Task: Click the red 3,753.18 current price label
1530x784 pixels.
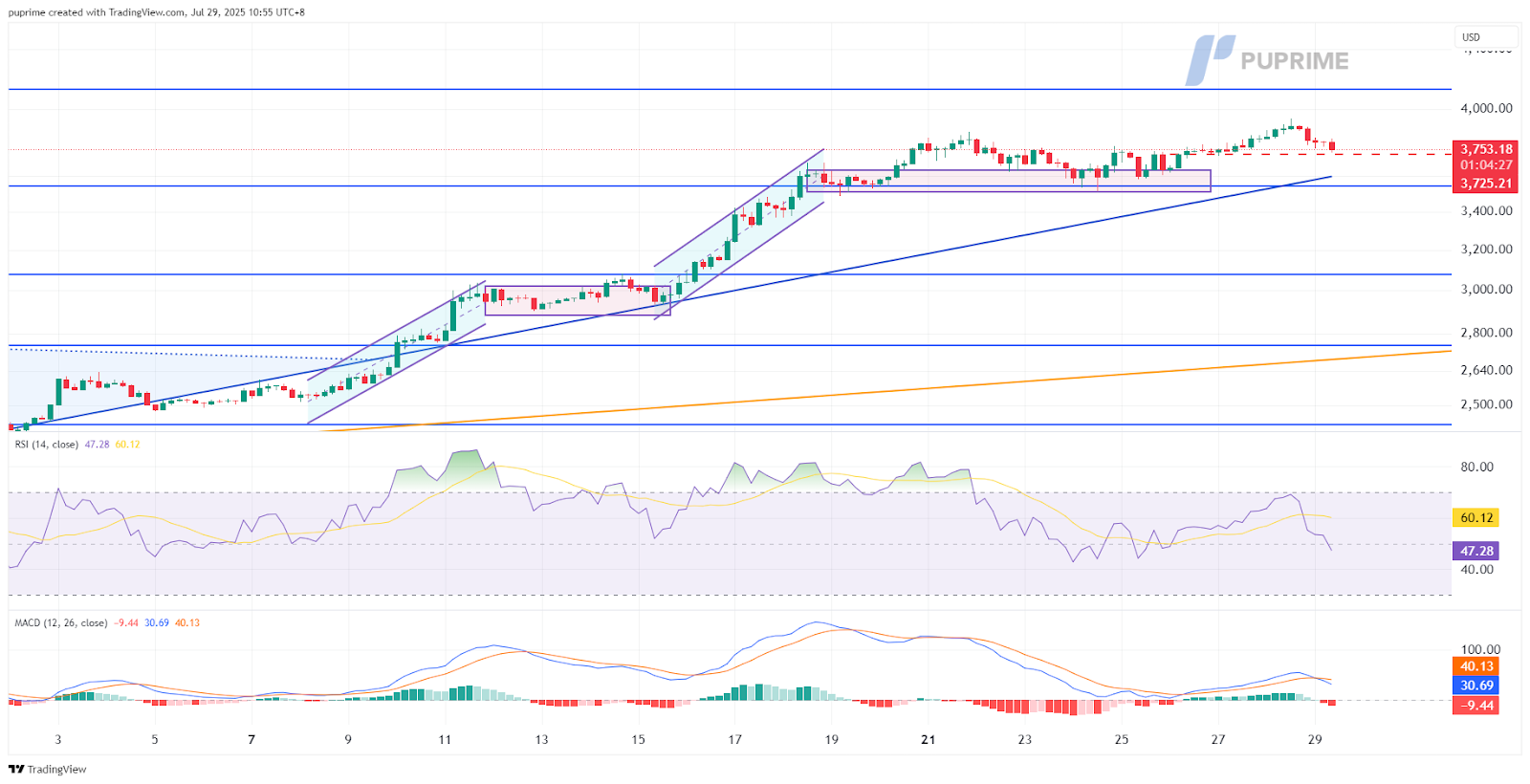Action: pos(1486,149)
